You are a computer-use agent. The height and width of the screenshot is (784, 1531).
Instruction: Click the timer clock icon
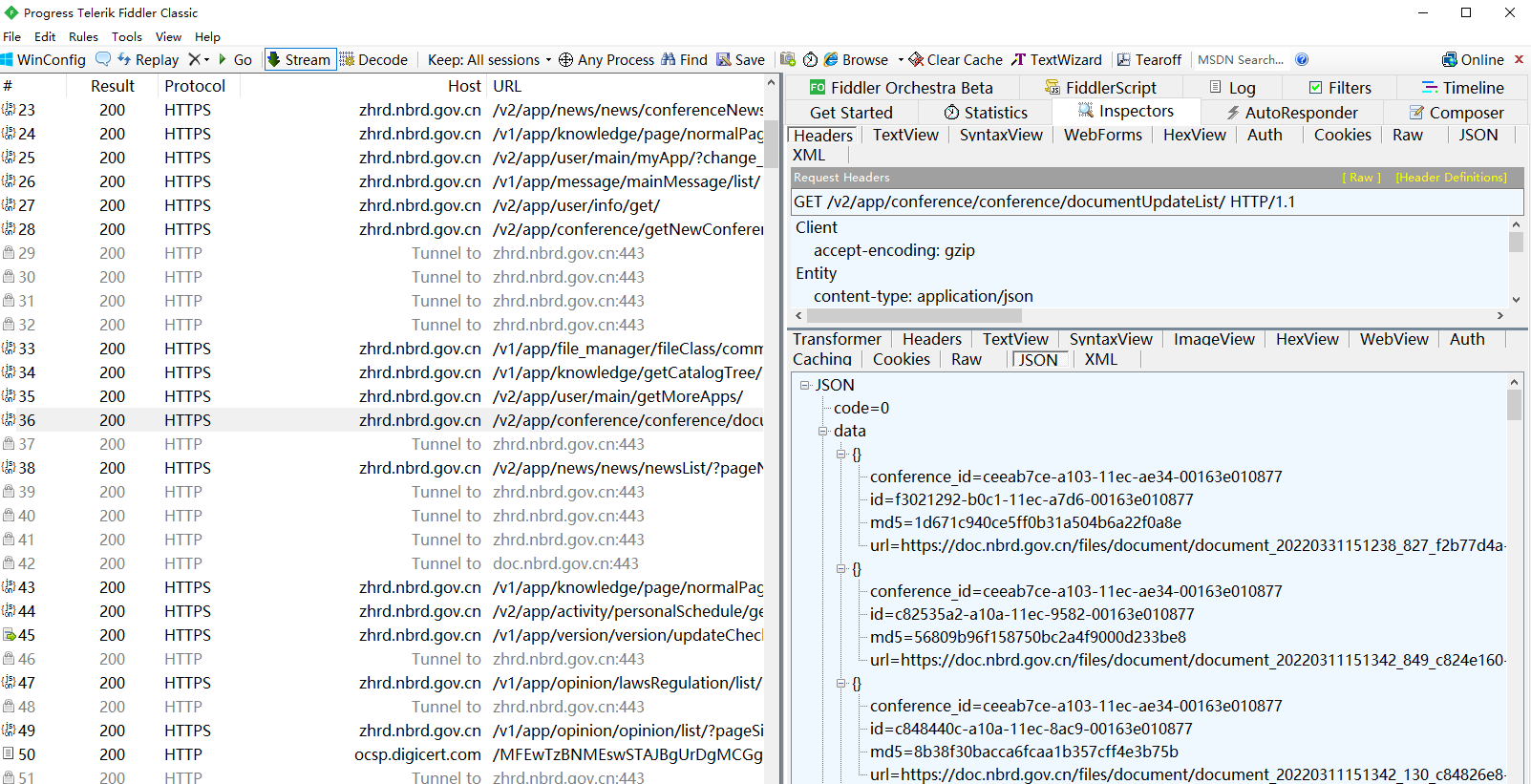click(810, 59)
